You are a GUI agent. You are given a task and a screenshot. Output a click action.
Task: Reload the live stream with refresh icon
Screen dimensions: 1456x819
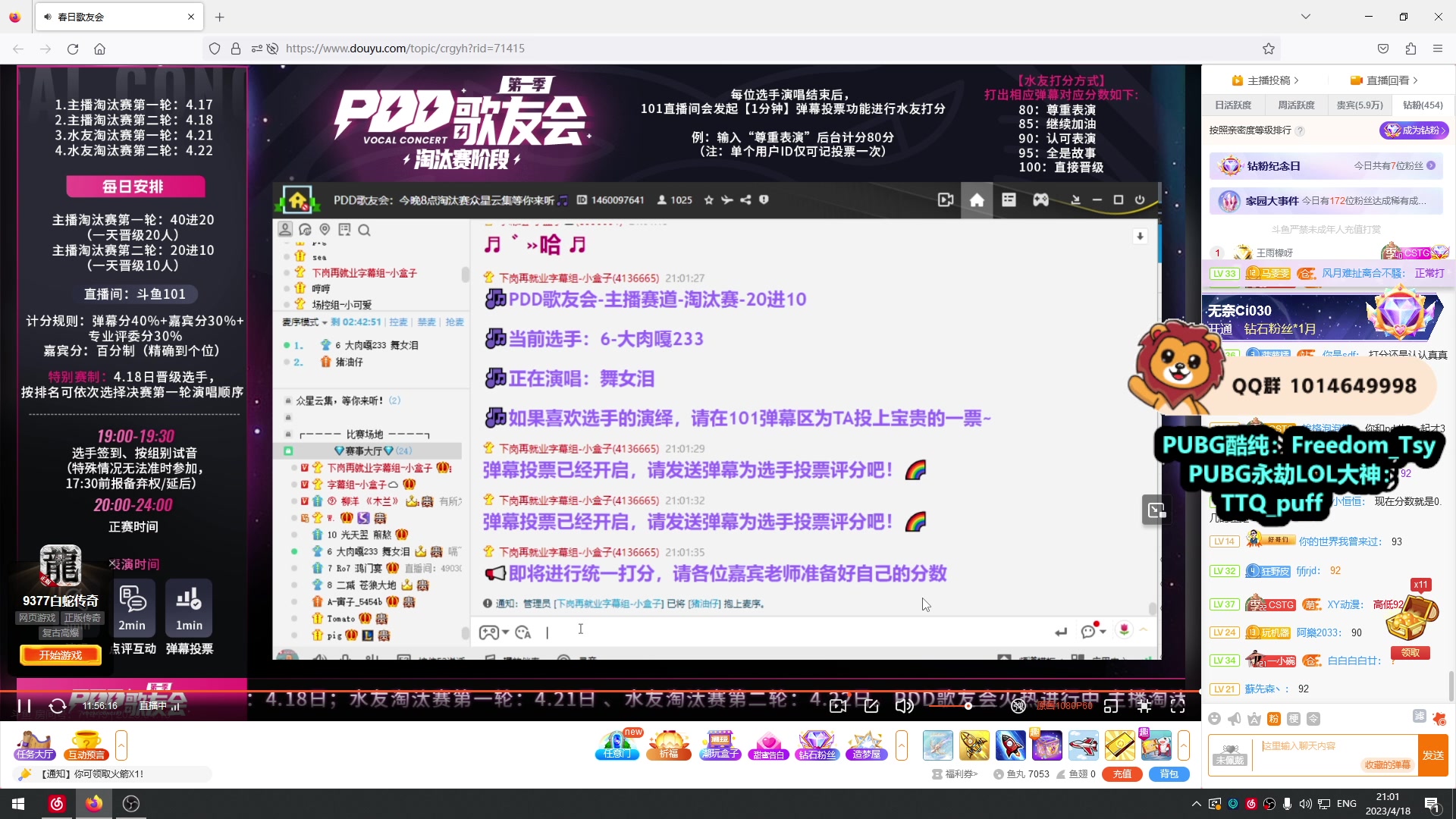pyautogui.click(x=58, y=706)
